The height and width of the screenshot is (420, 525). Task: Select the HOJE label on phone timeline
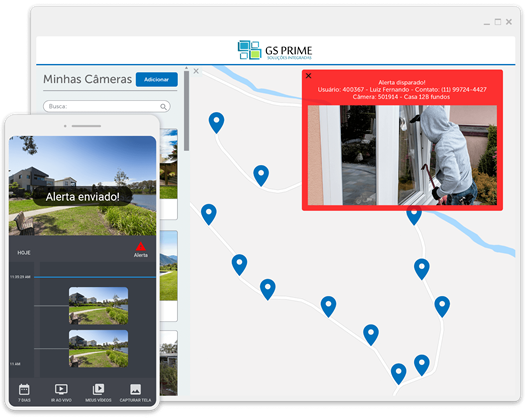[24, 253]
